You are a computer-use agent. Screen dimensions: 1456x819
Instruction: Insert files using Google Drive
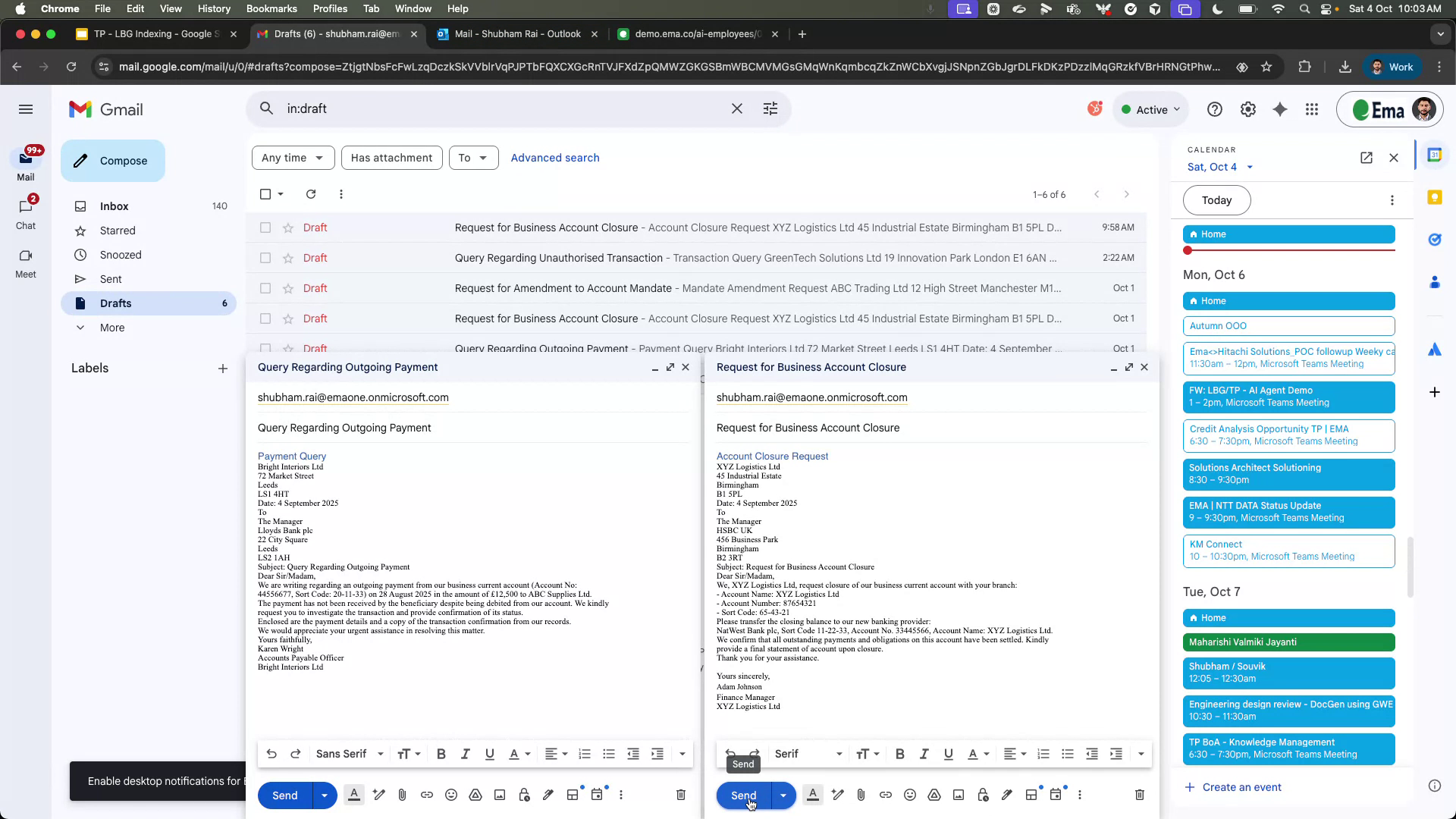click(x=475, y=795)
